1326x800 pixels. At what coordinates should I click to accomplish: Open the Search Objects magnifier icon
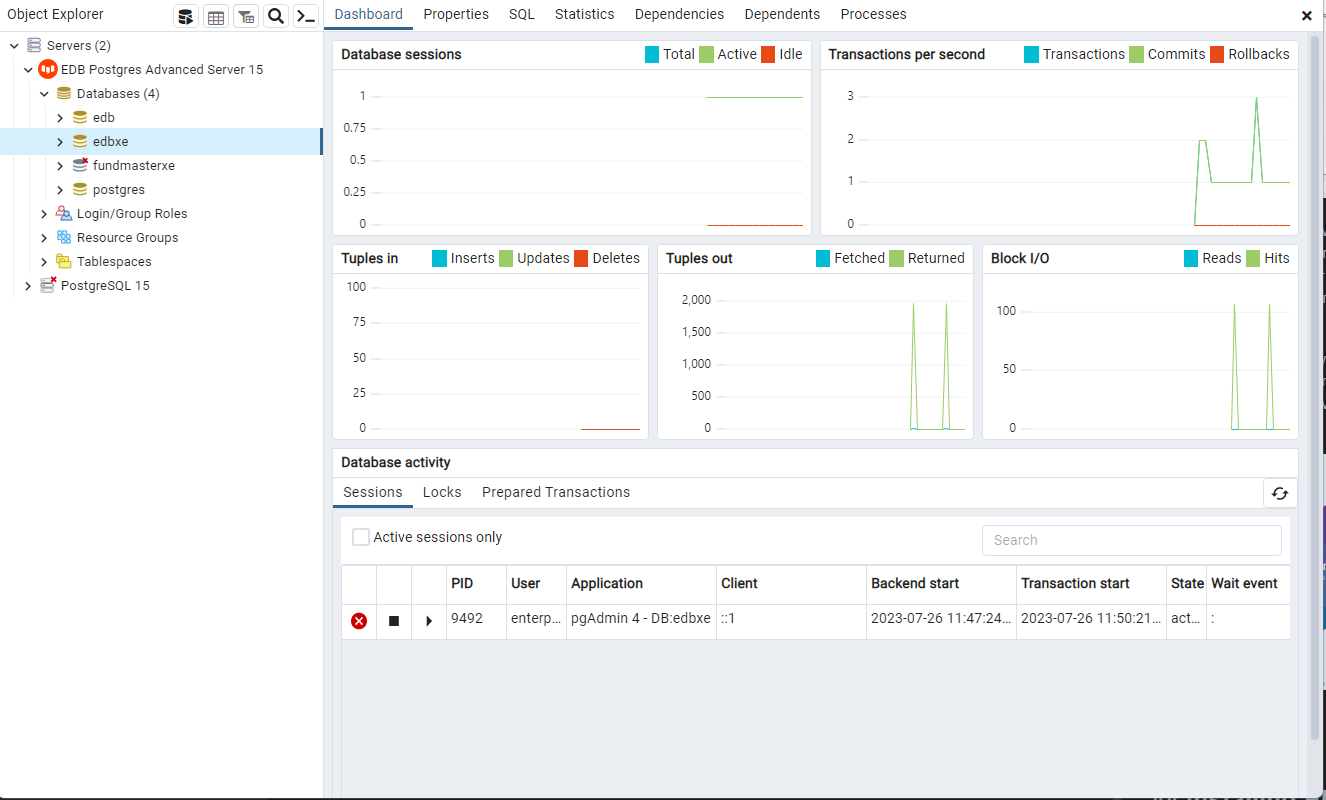coord(276,16)
